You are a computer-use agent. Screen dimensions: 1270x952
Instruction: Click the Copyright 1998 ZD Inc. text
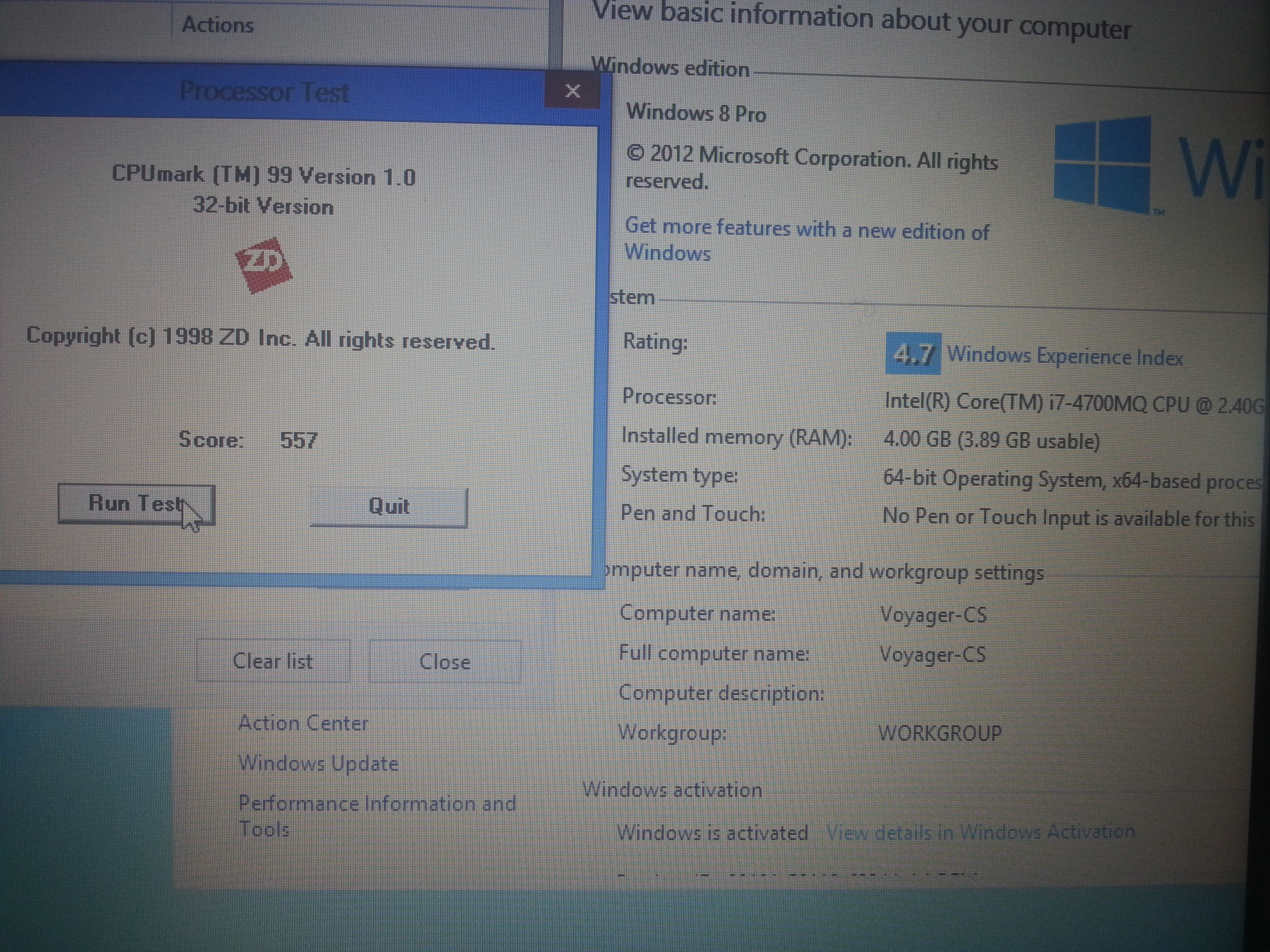point(261,339)
